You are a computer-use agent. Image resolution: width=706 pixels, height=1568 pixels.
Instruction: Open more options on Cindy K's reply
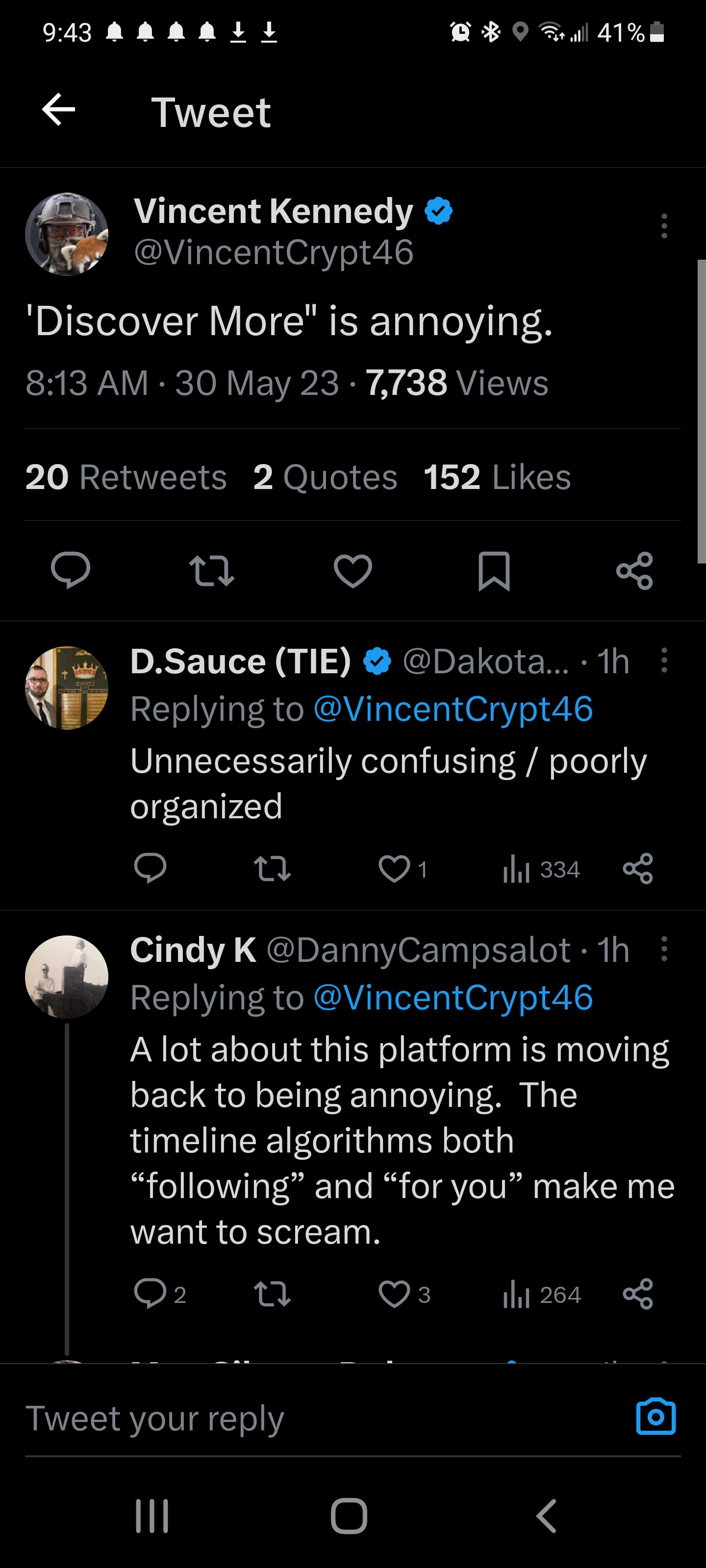click(664, 949)
